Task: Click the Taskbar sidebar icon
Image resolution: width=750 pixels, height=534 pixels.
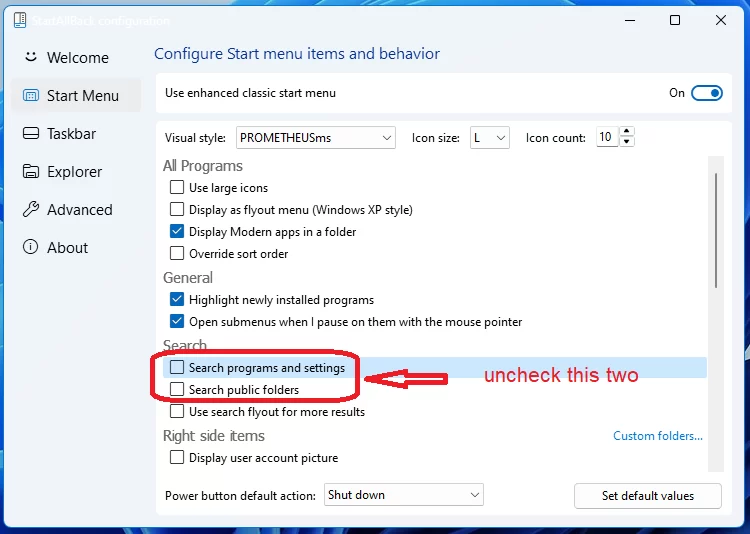Action: 31,134
